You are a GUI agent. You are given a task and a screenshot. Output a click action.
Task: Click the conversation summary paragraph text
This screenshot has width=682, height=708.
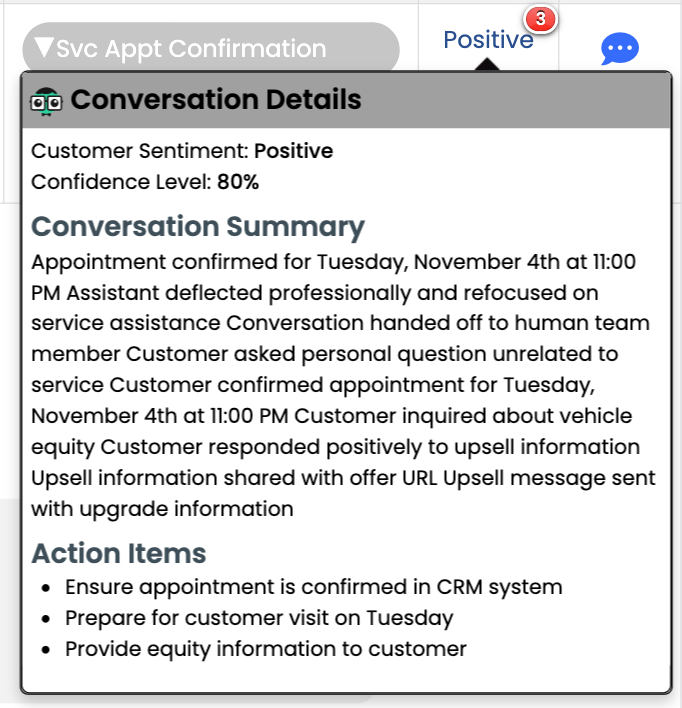340,385
